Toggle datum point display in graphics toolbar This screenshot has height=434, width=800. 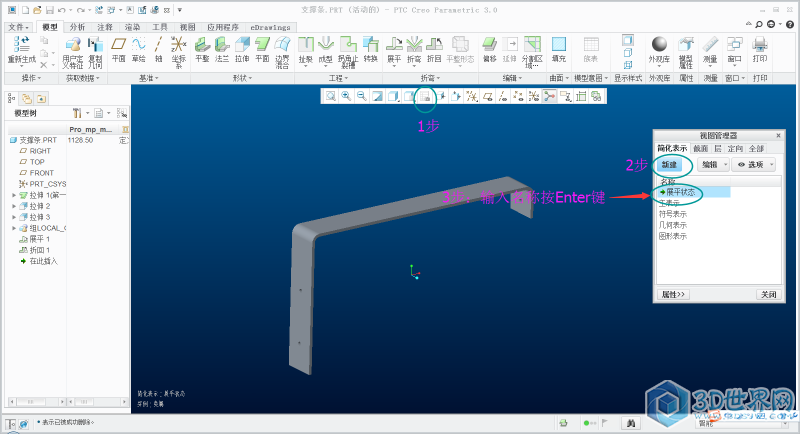tap(518, 96)
